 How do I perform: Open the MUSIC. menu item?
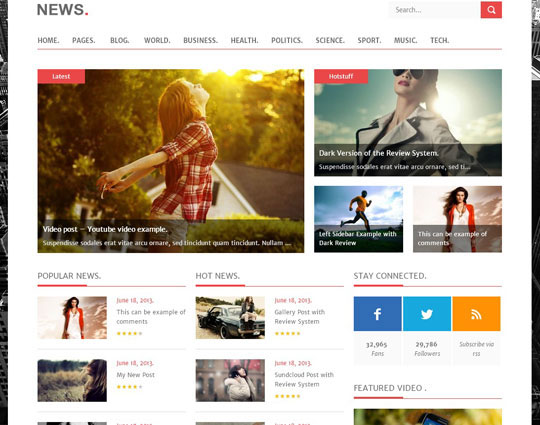click(x=405, y=40)
